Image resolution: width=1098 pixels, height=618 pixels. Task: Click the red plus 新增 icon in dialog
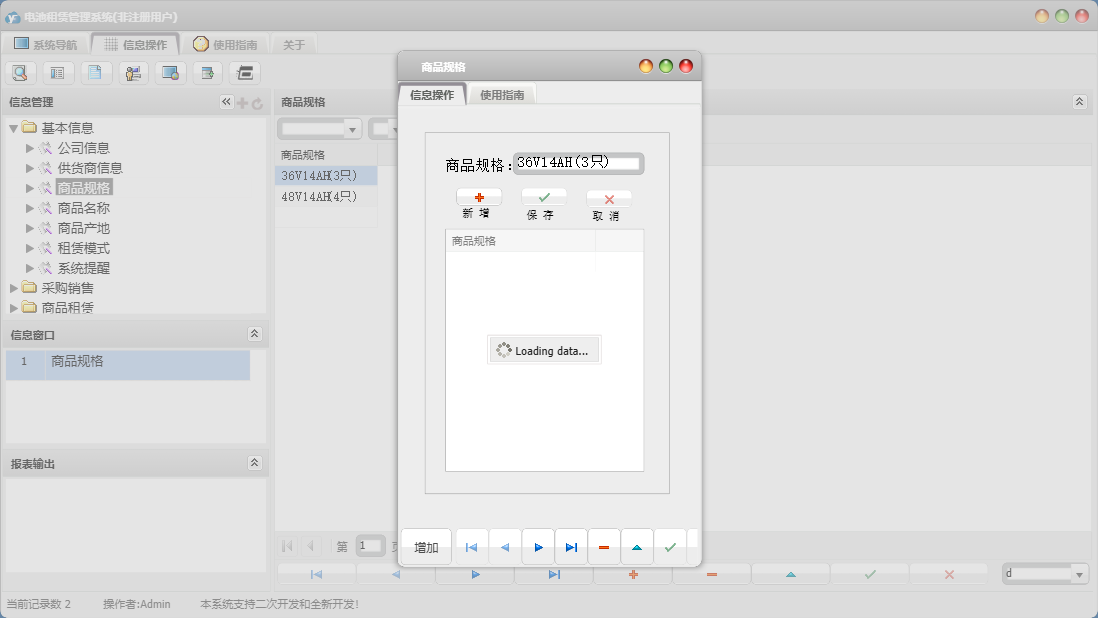[x=479, y=198]
